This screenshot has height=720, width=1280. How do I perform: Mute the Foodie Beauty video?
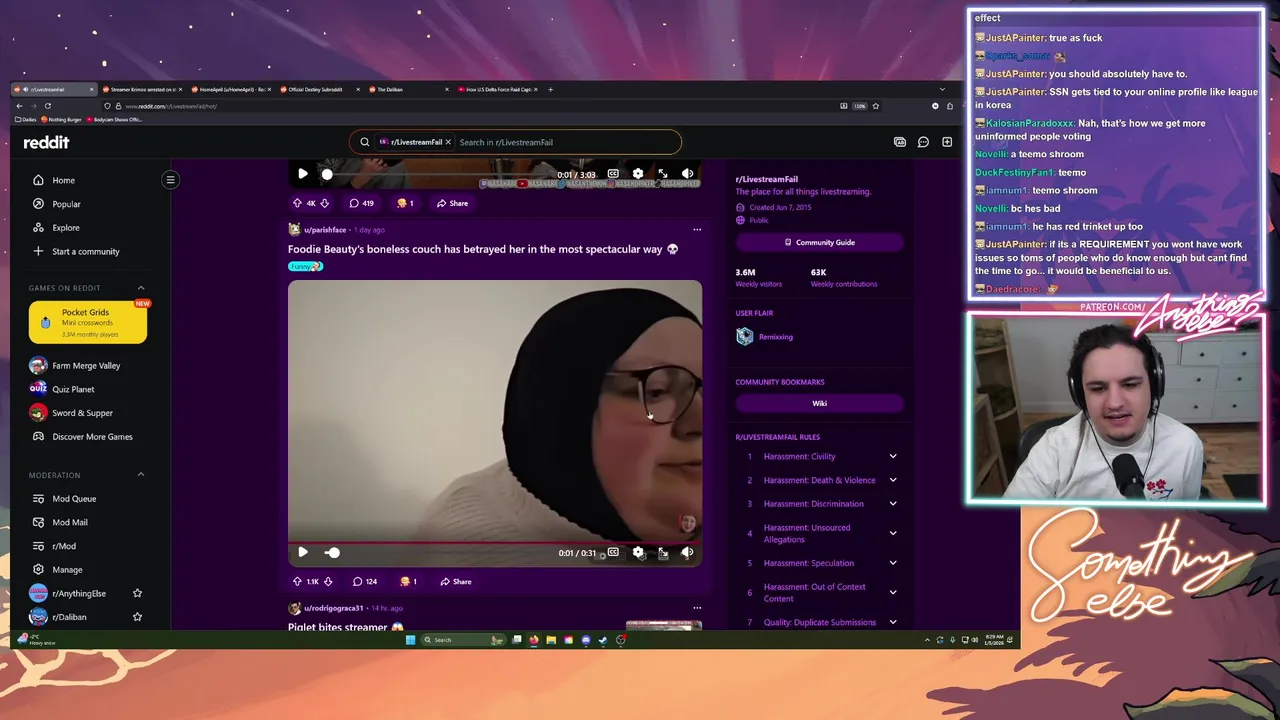tap(687, 552)
